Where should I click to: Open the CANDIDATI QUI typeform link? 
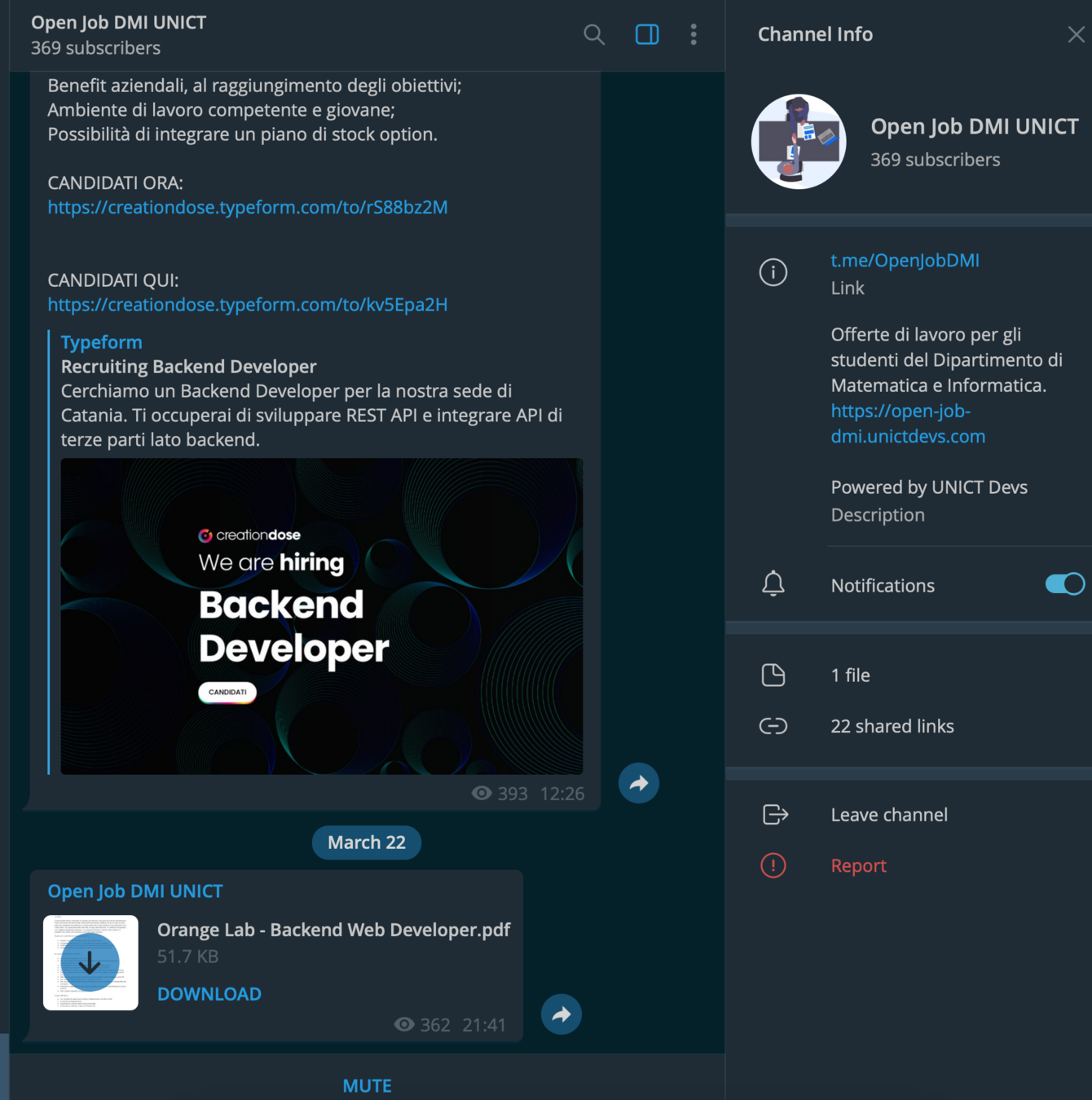tap(248, 305)
